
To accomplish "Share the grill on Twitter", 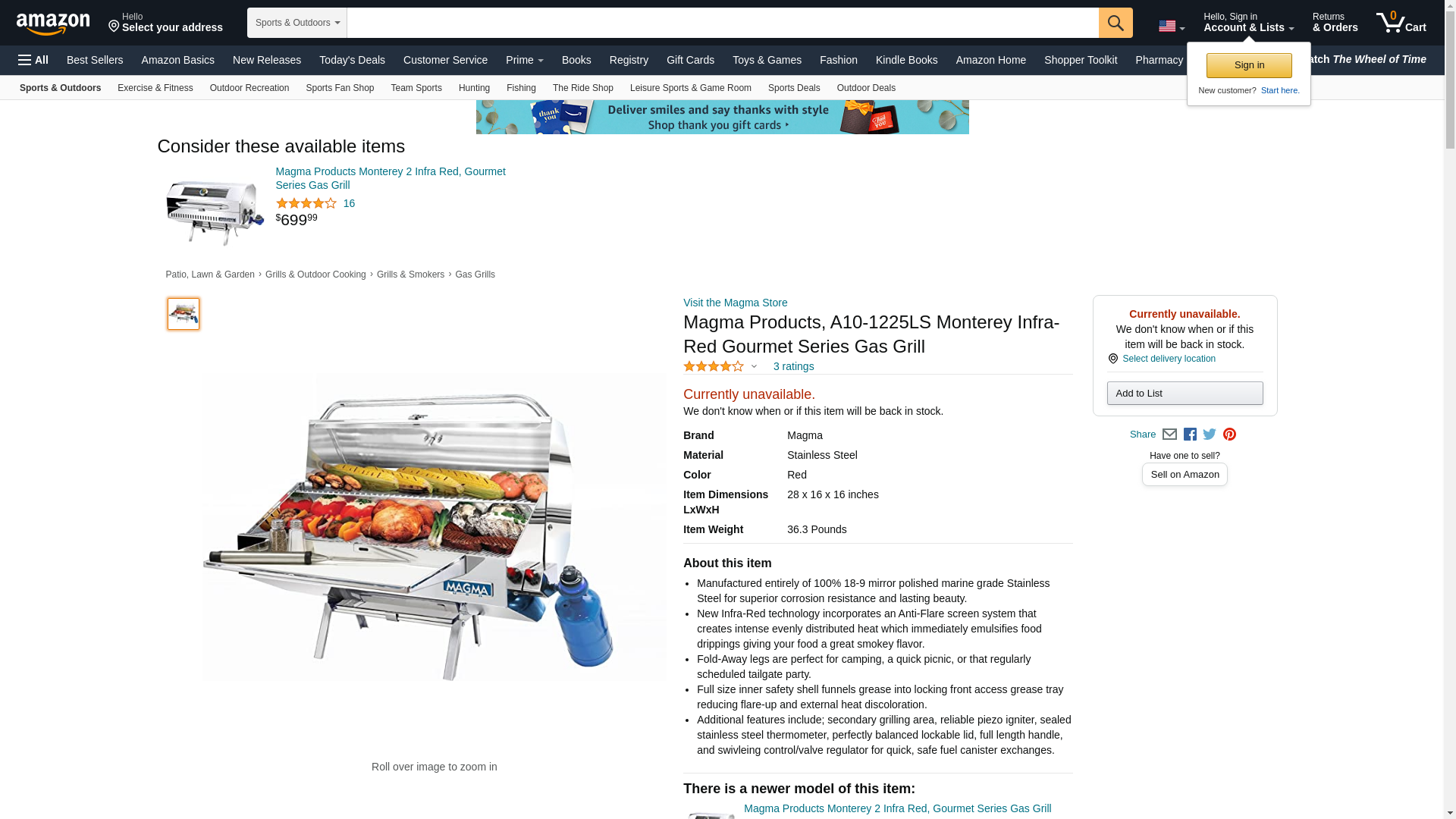I will [x=1210, y=435].
